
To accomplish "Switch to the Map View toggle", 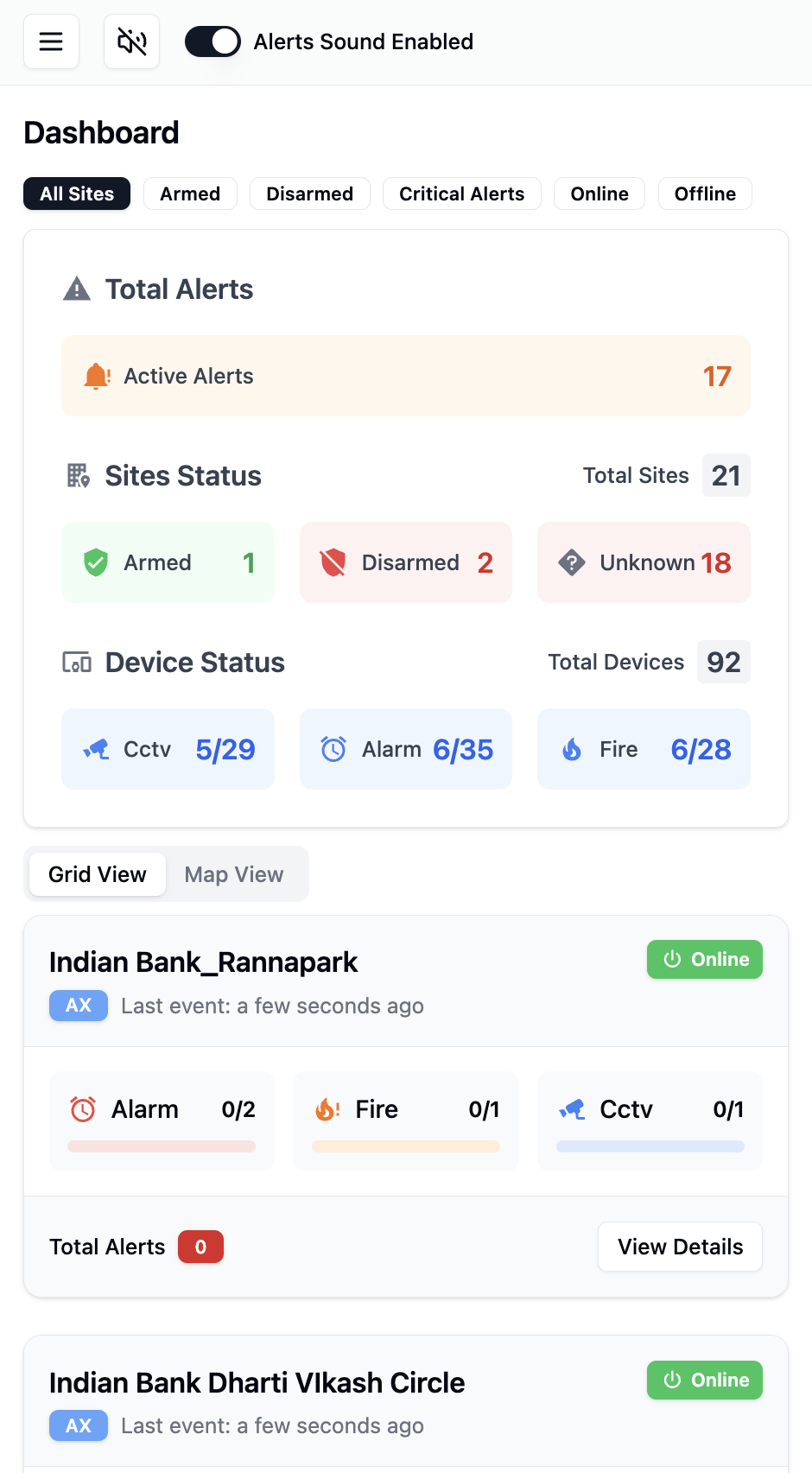I will click(x=234, y=873).
